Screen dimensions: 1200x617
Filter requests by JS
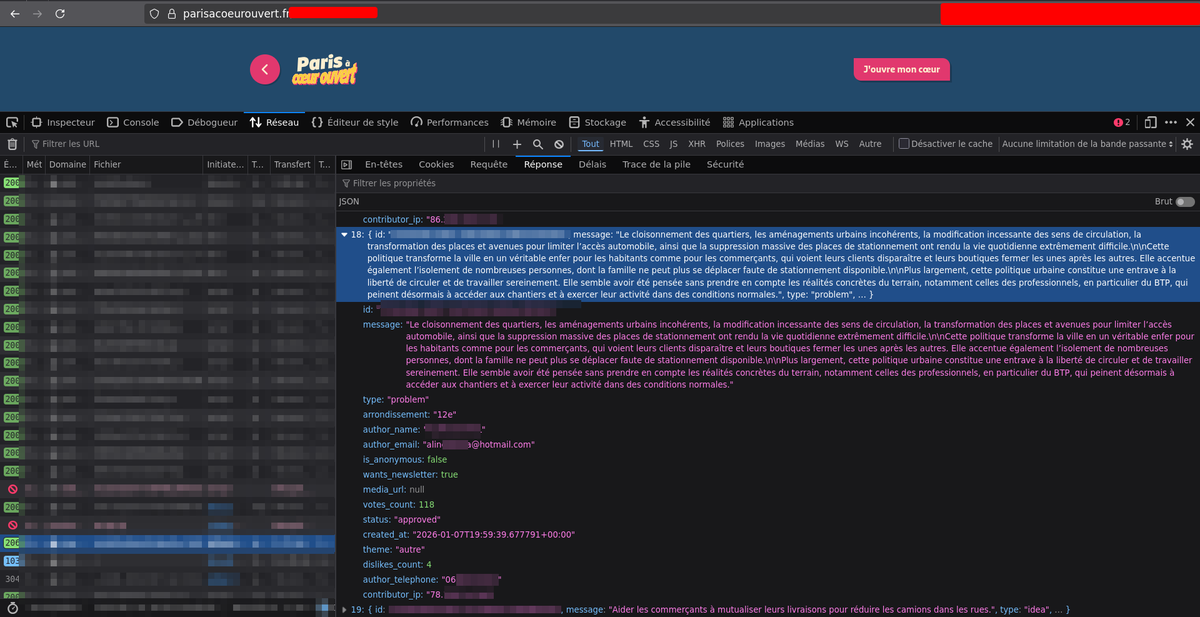pos(674,144)
